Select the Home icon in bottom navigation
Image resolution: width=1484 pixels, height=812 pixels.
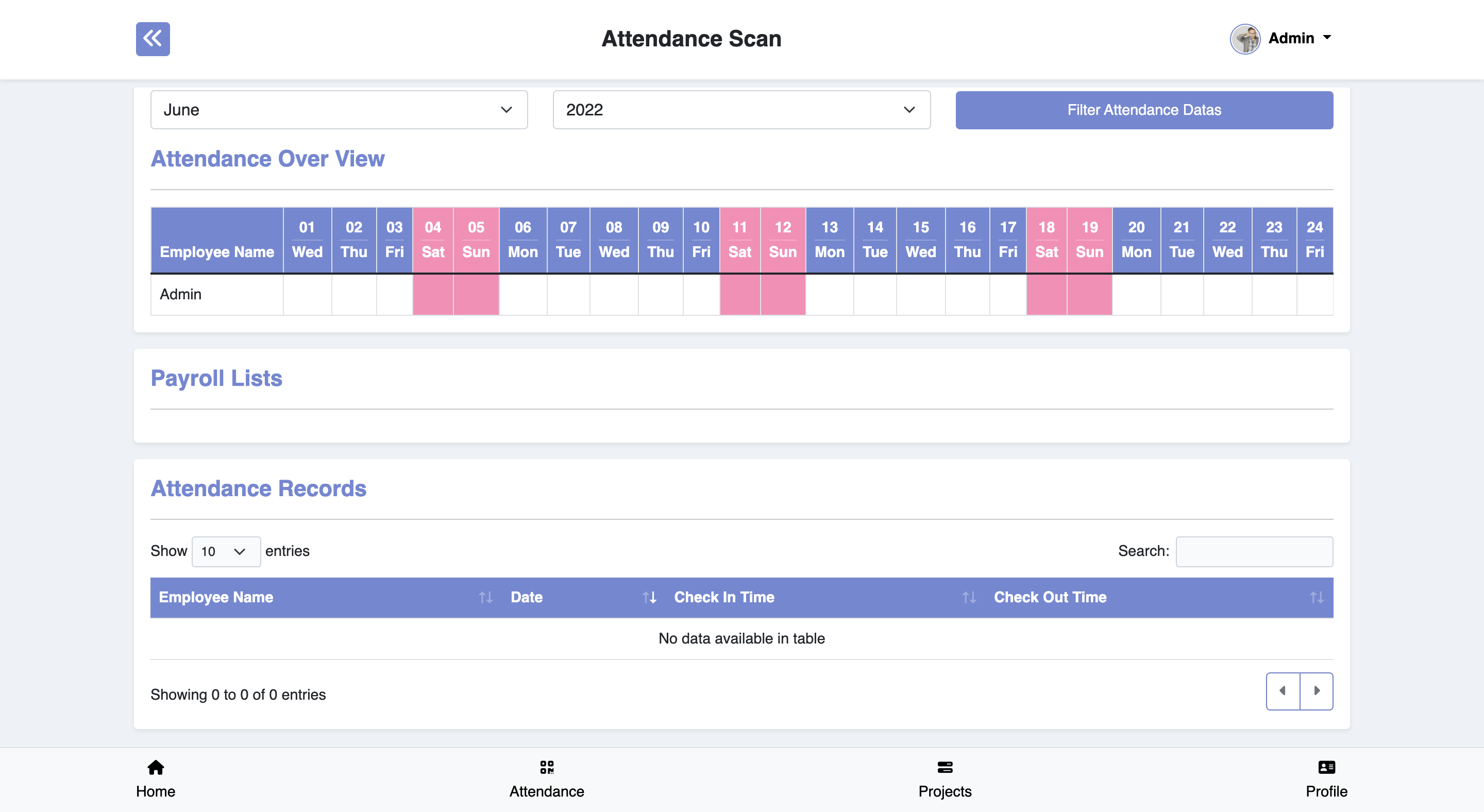click(155, 768)
